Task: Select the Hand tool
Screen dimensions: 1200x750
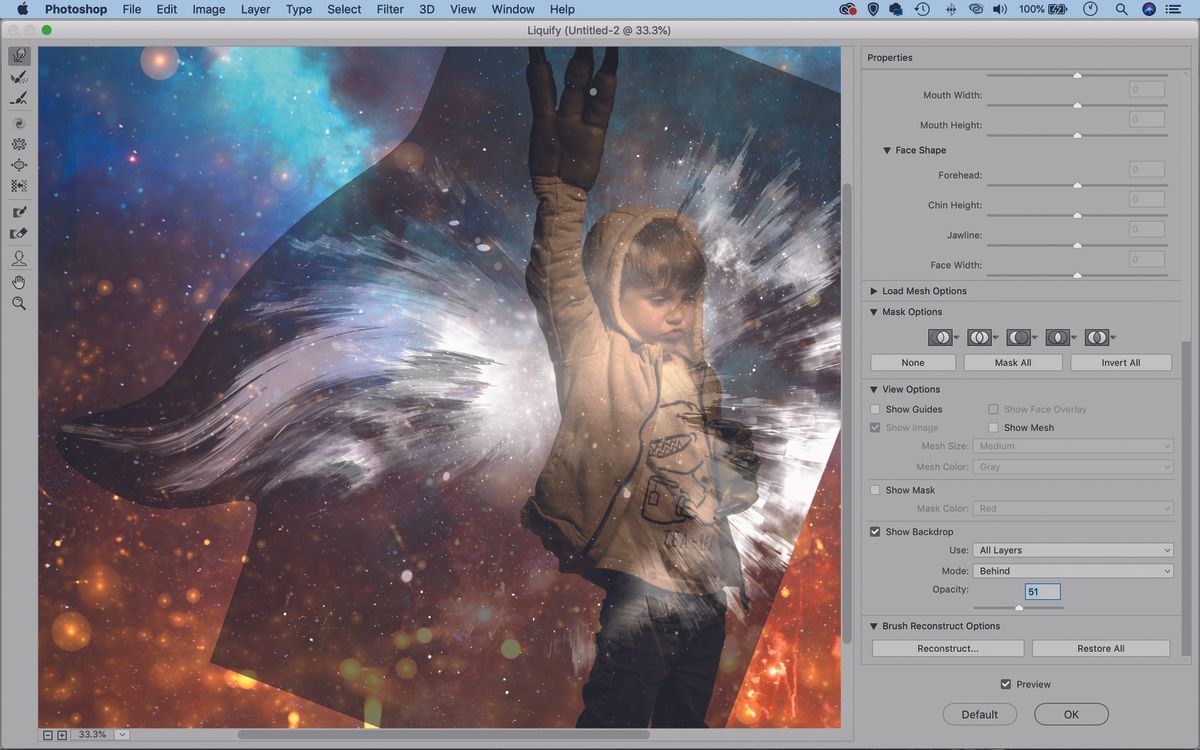Action: point(19,281)
